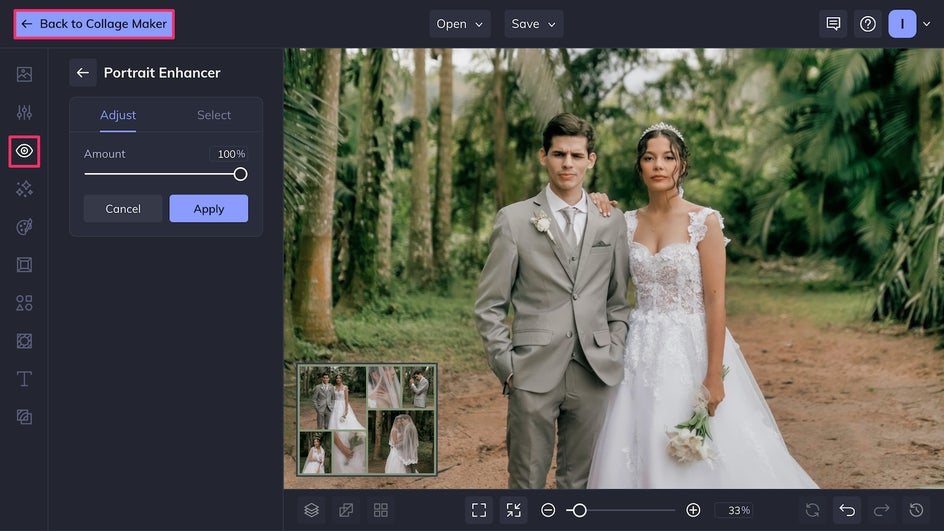
Task: Click the fit to screen icon
Action: tap(479, 510)
